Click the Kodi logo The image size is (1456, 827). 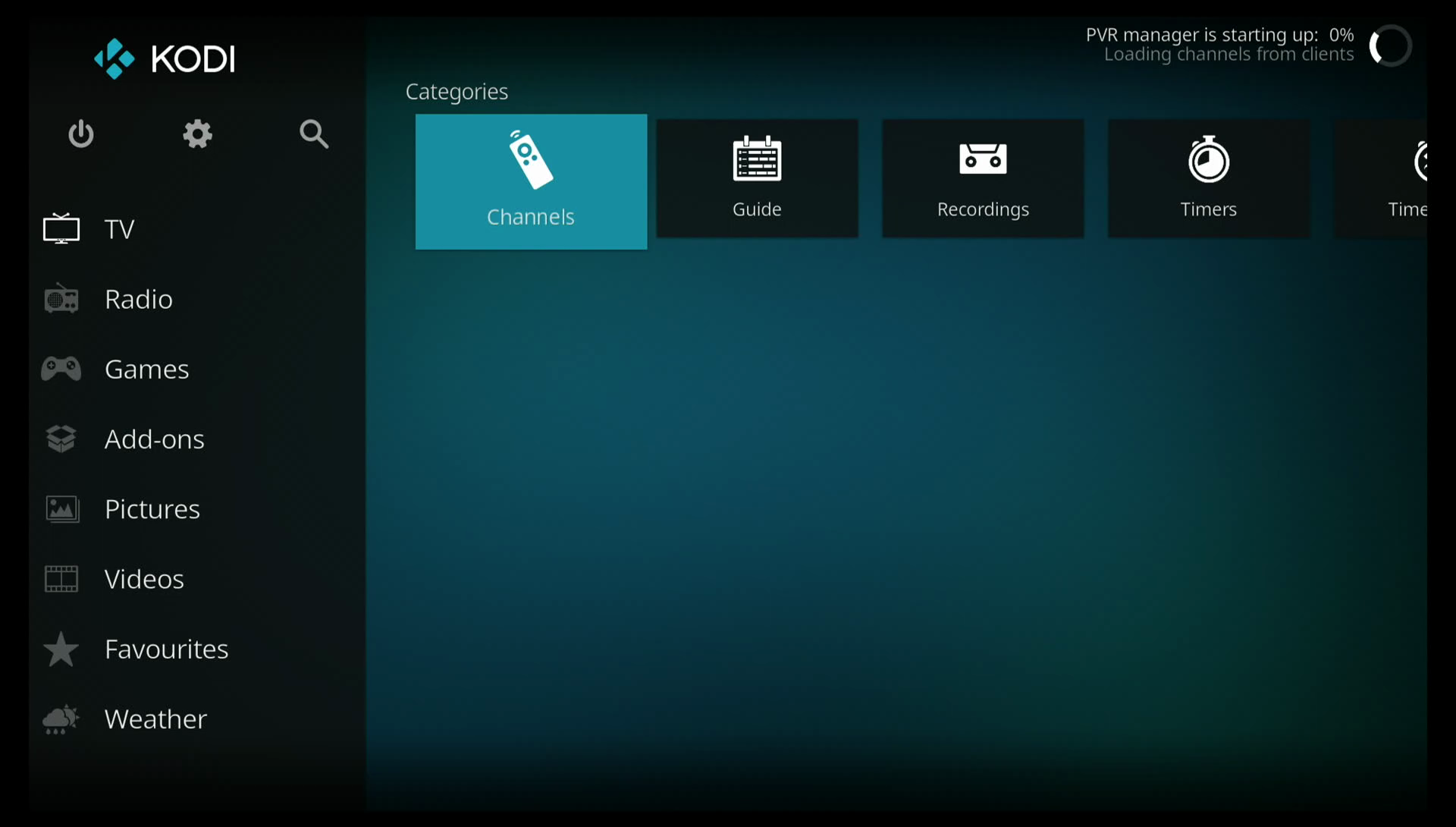(165, 58)
